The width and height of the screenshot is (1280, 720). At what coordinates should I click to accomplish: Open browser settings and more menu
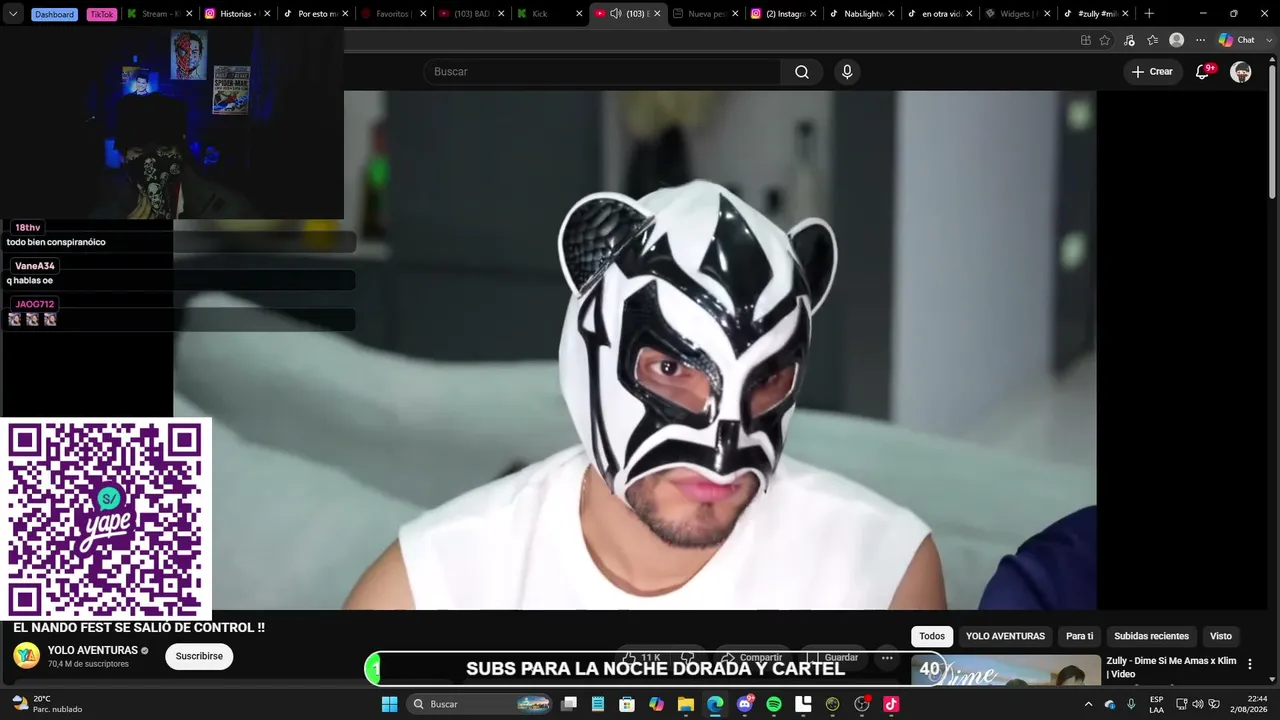coord(1201,40)
